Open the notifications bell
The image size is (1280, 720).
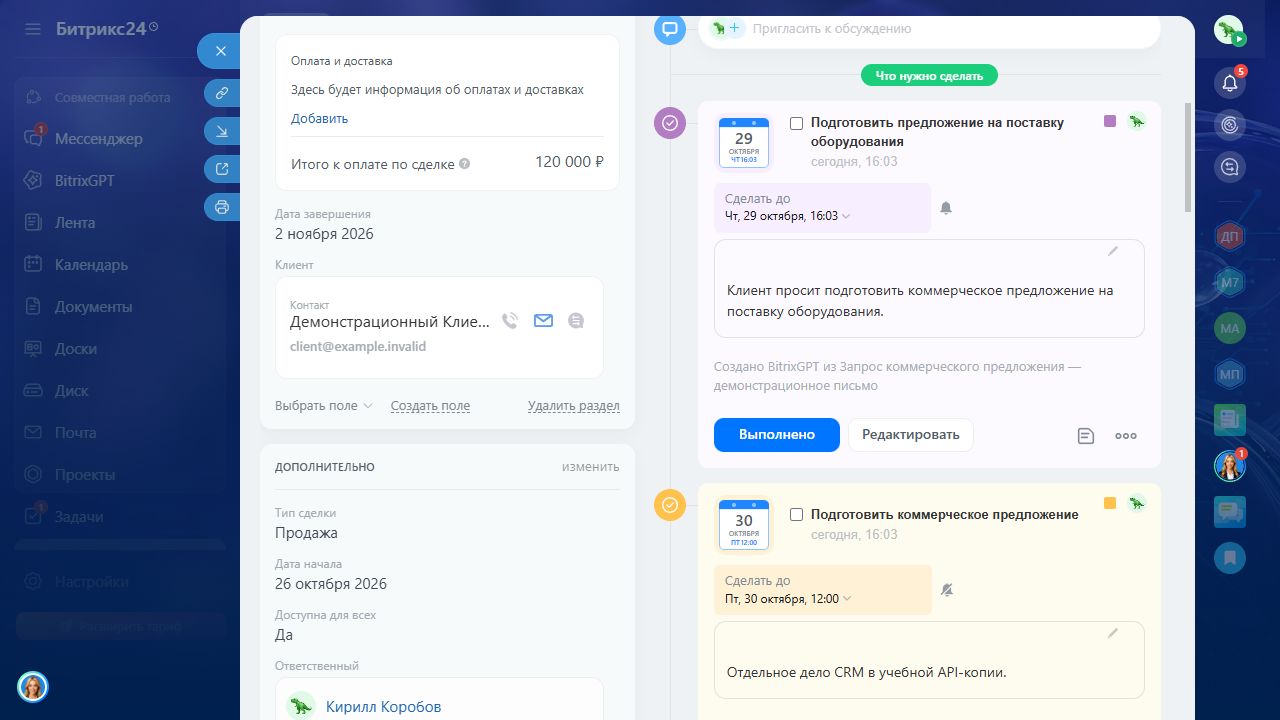tap(1230, 83)
